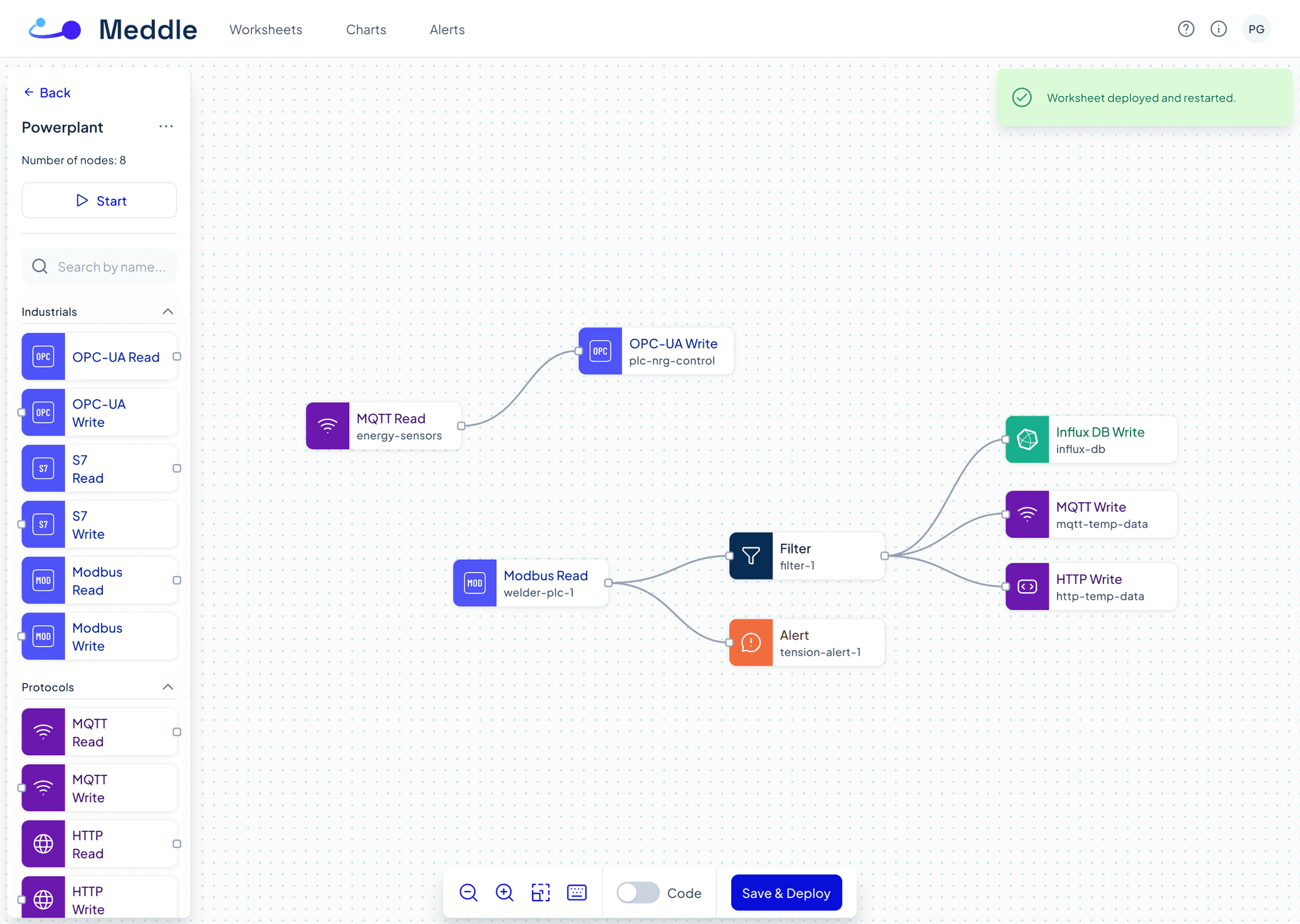Screen dimensions: 1300x924
Task: Click the 'mqtt-temp-data' node label
Action: point(1102,524)
